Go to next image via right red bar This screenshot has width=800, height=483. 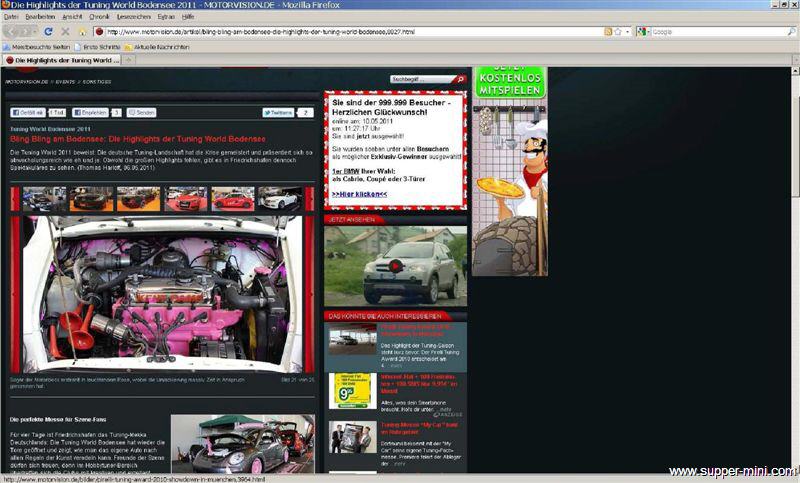point(310,294)
